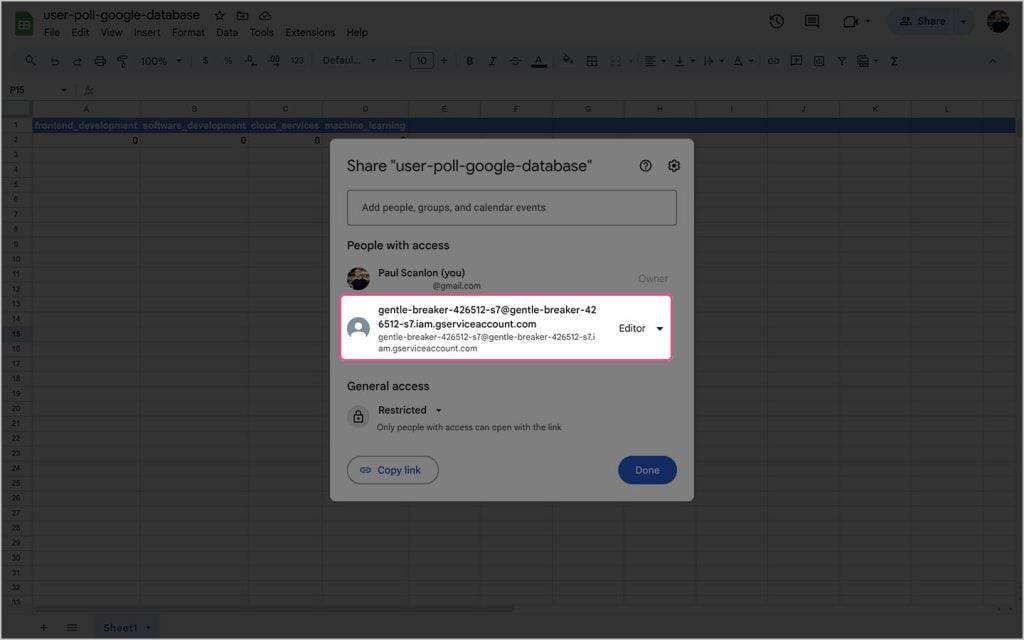Open share settings gear in dialog
The image size is (1024, 640).
coord(674,166)
